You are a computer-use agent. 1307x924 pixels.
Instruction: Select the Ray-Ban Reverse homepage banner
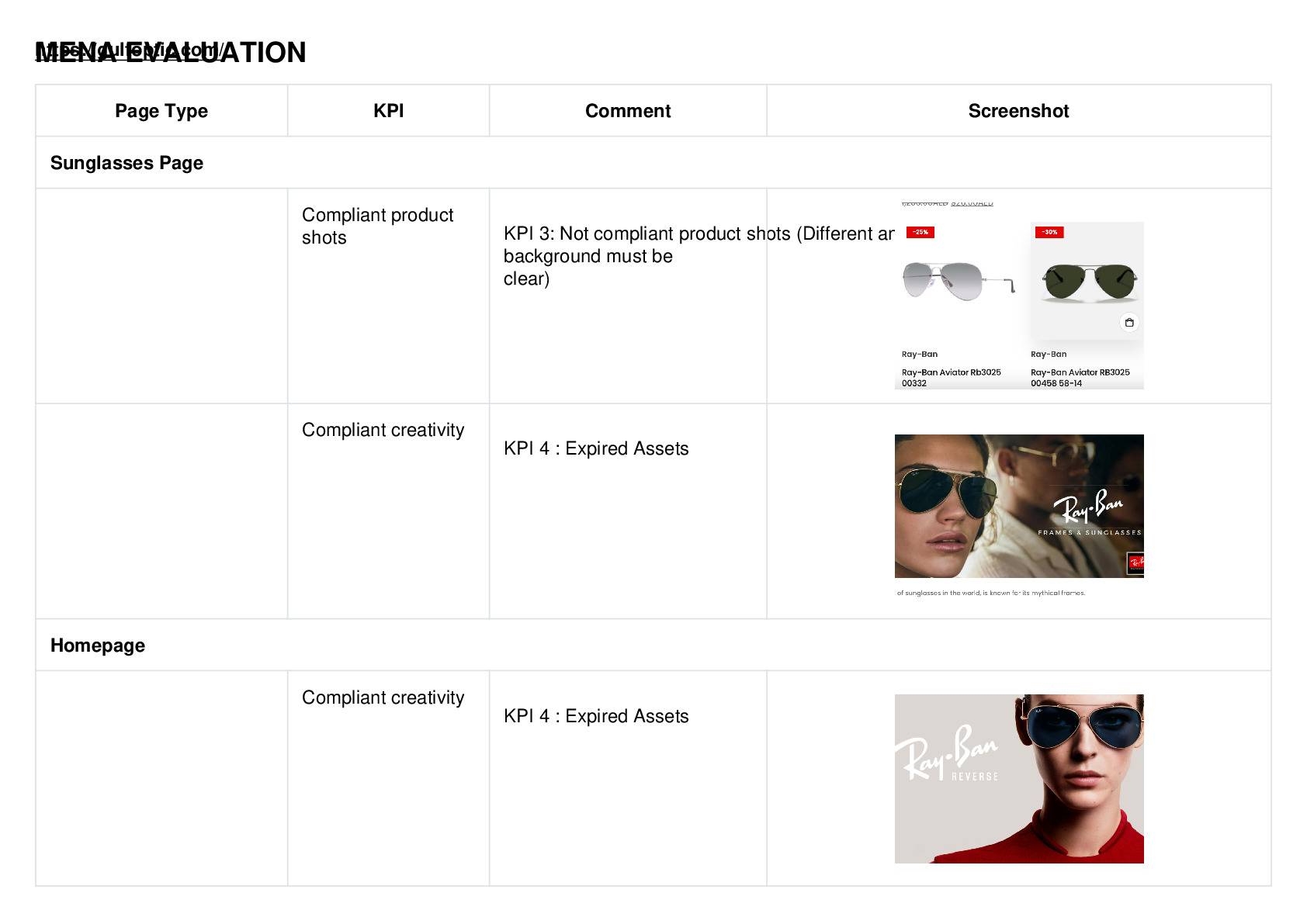point(1019,779)
